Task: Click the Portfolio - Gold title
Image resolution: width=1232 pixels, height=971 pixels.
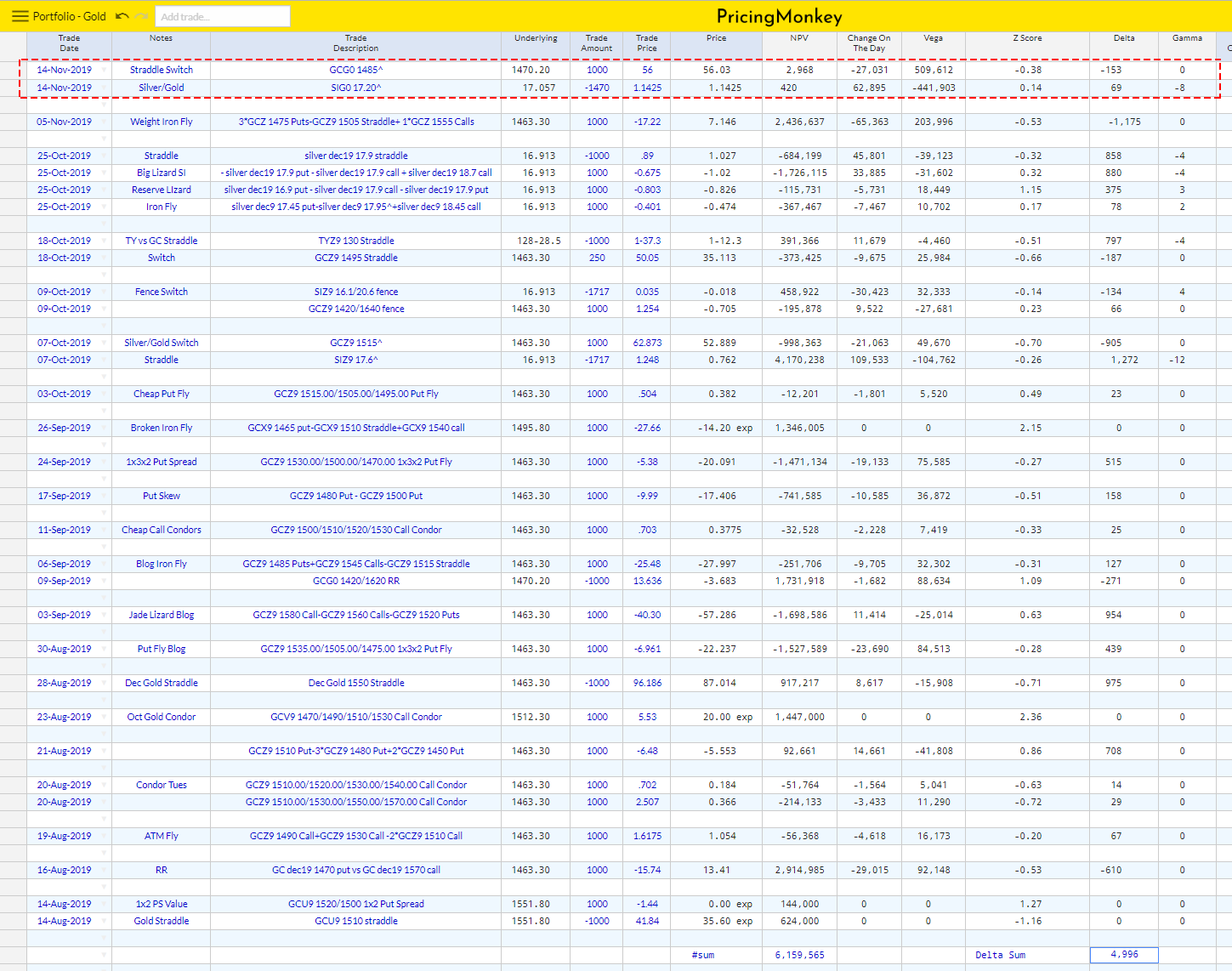Action: (x=70, y=16)
